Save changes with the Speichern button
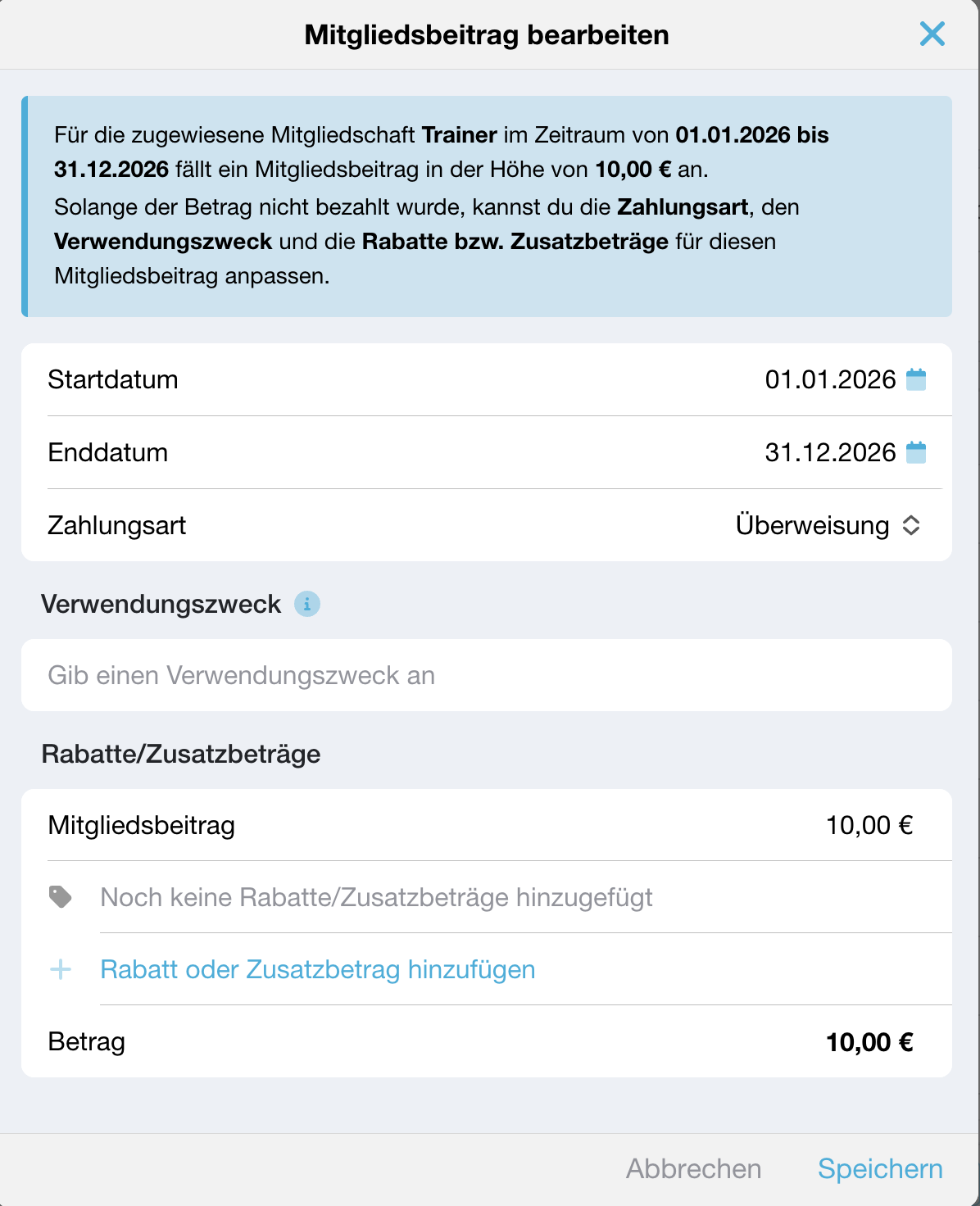 pos(880,1168)
